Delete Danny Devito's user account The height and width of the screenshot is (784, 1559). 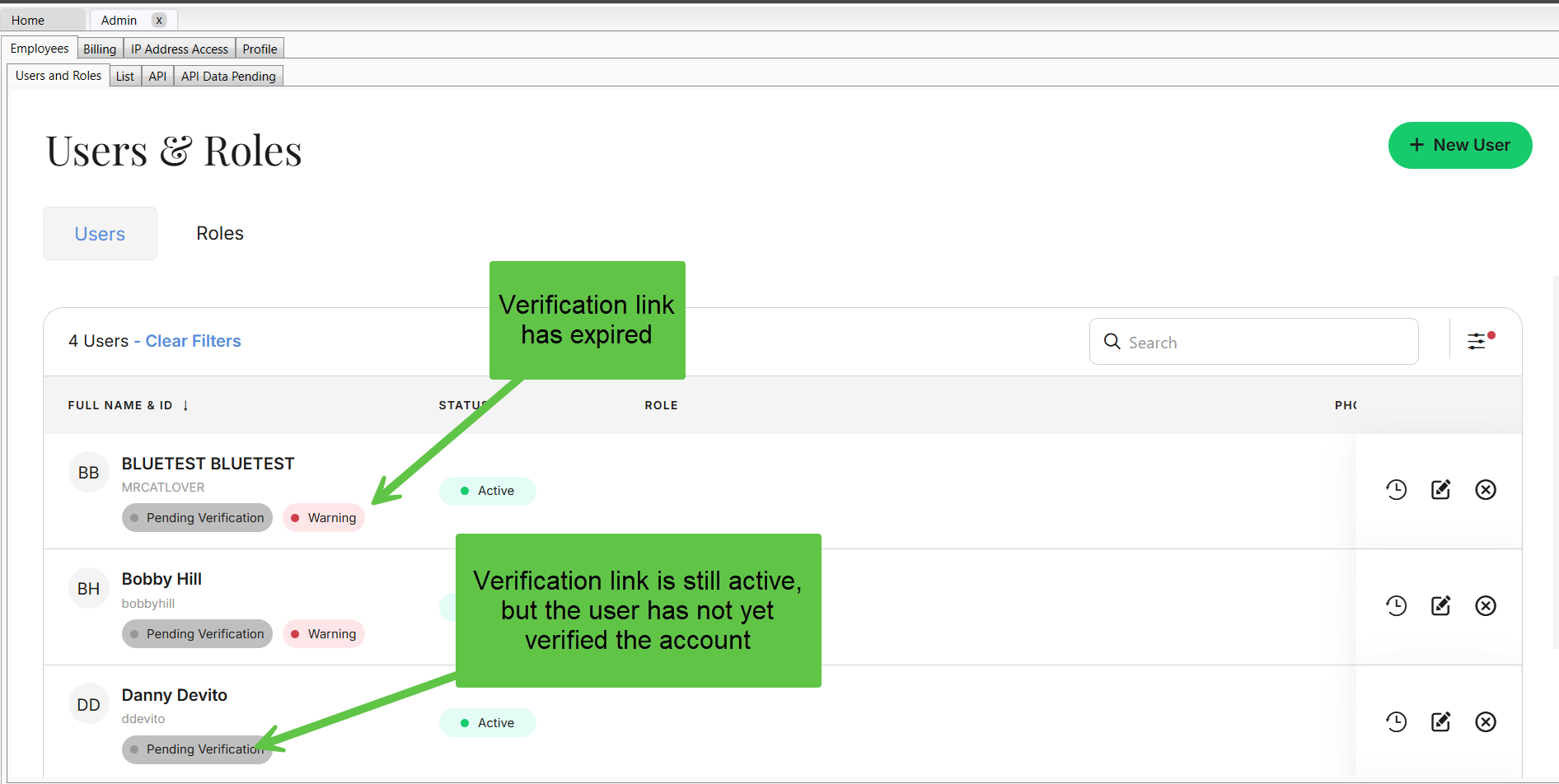click(1485, 722)
